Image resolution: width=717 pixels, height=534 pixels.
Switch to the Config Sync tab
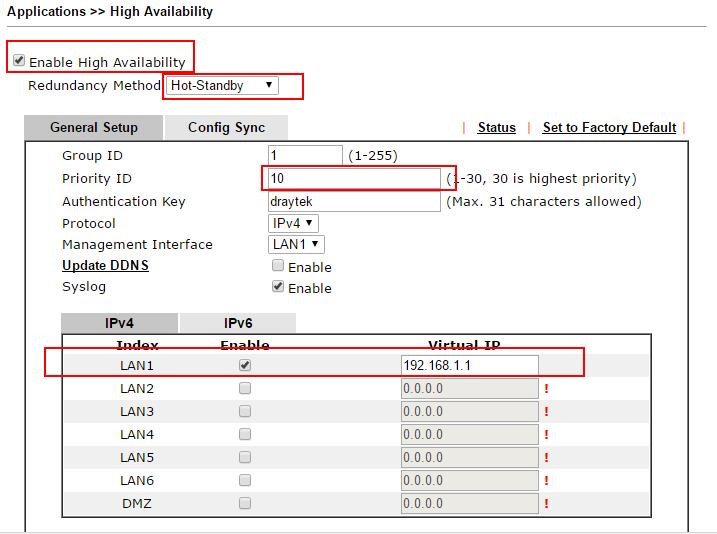coord(226,127)
